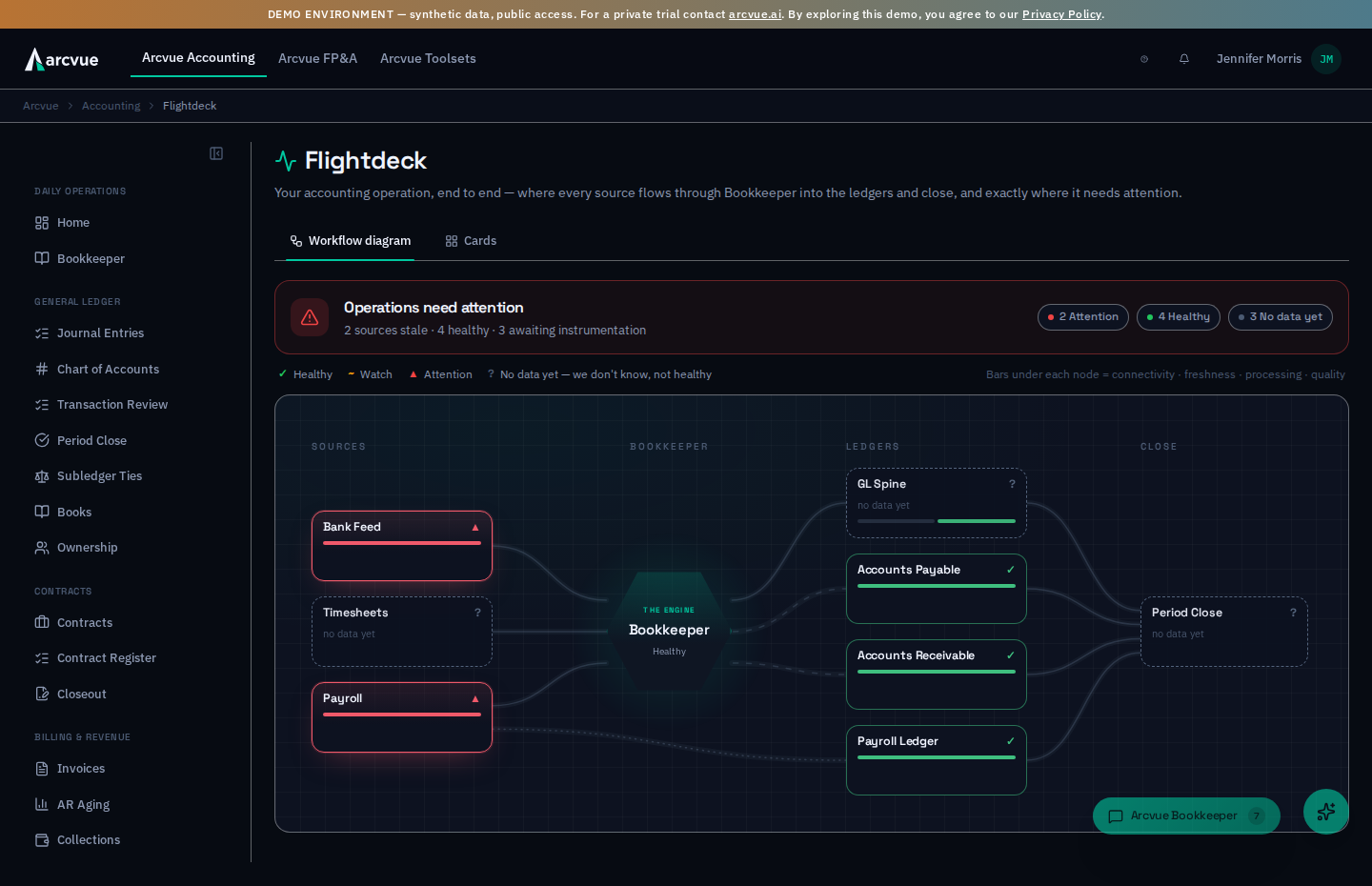Click the Home sidebar icon
The image size is (1372, 886).
(42, 223)
